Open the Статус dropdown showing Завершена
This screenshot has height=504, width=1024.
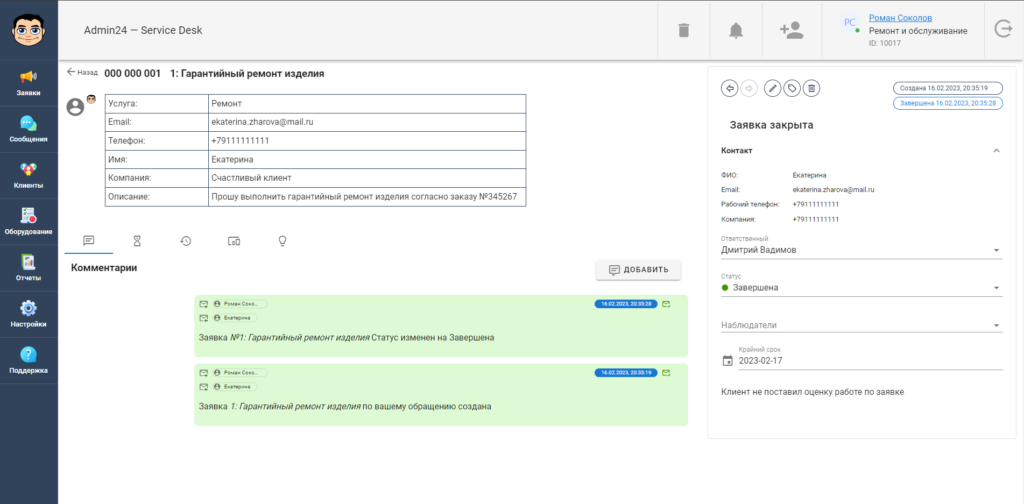pos(861,288)
